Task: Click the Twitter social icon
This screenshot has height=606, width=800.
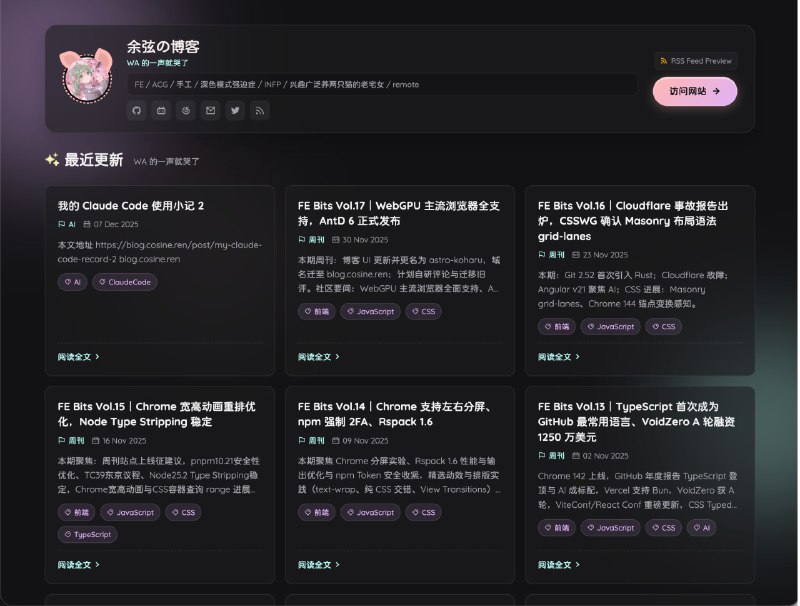Action: coord(234,110)
